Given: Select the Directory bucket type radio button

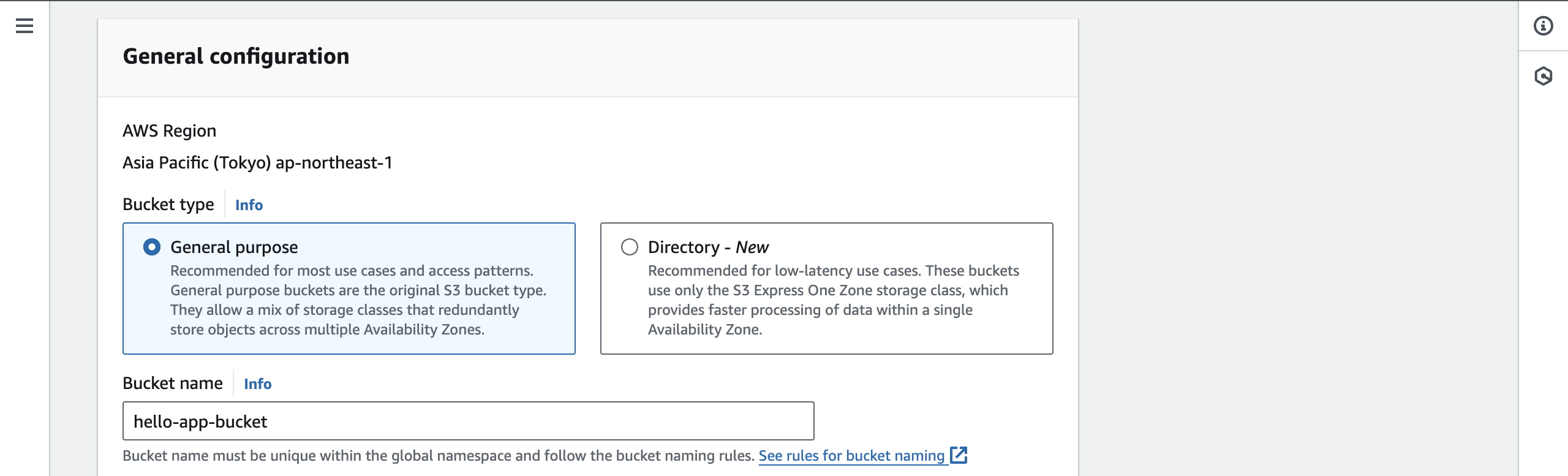Looking at the screenshot, I should (x=630, y=247).
